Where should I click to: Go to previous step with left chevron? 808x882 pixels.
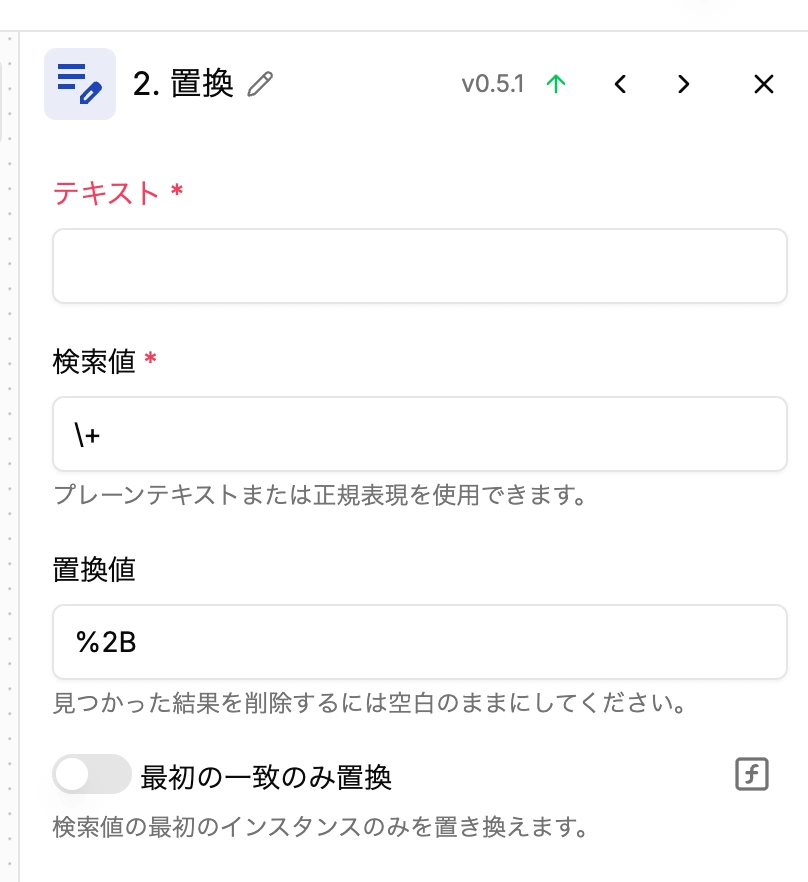(620, 84)
